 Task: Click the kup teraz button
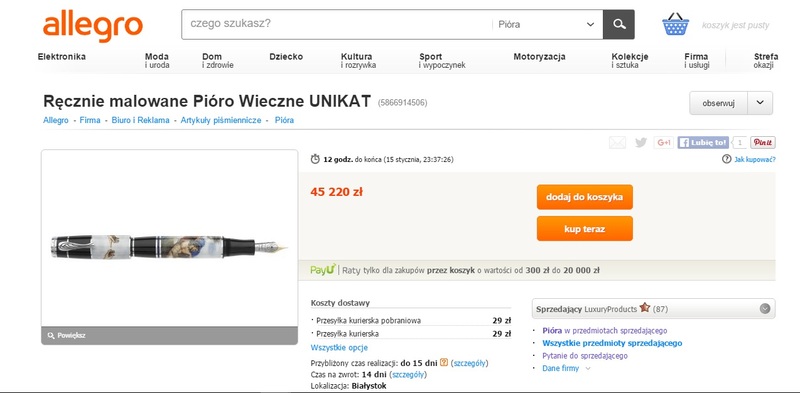(585, 229)
